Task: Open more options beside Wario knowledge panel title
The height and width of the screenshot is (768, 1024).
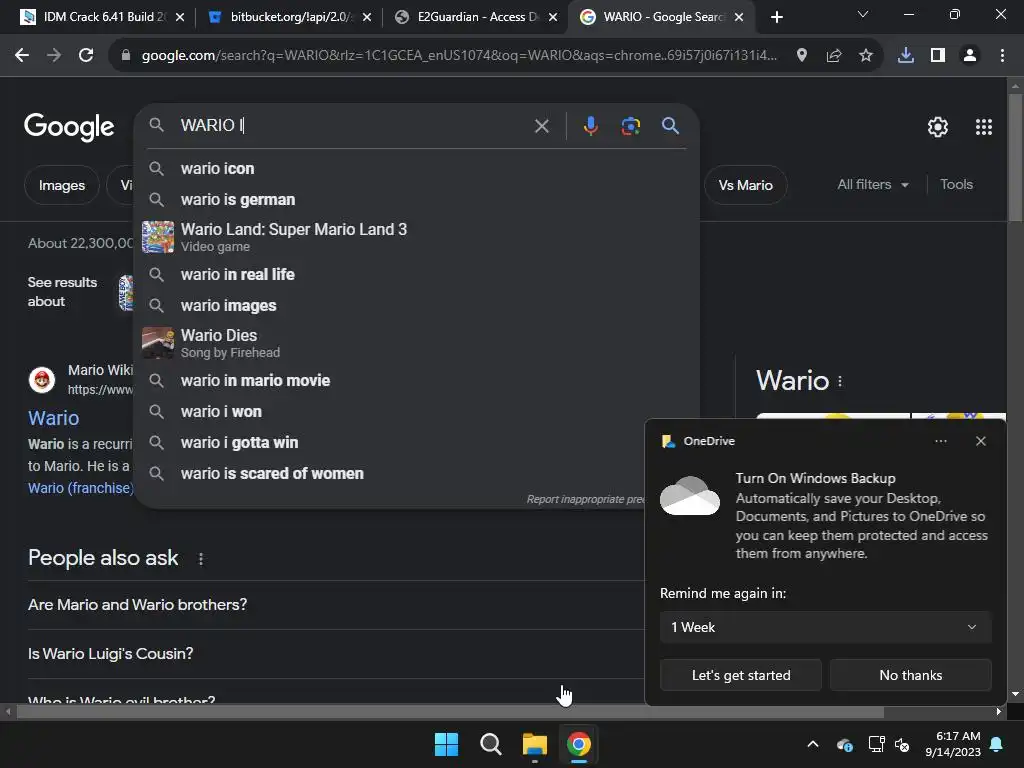Action: click(x=840, y=381)
